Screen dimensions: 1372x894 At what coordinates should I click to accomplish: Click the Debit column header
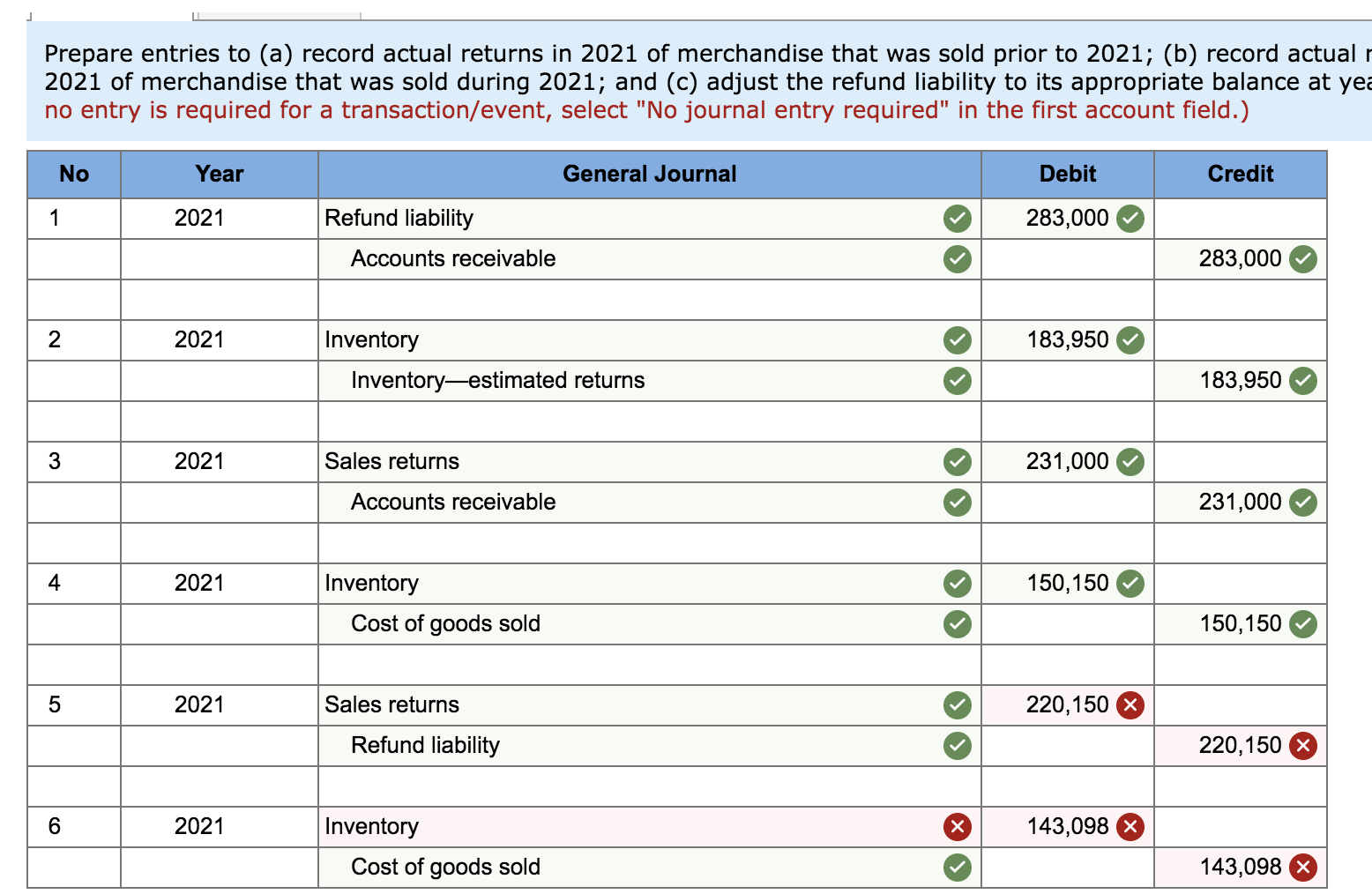(1068, 174)
